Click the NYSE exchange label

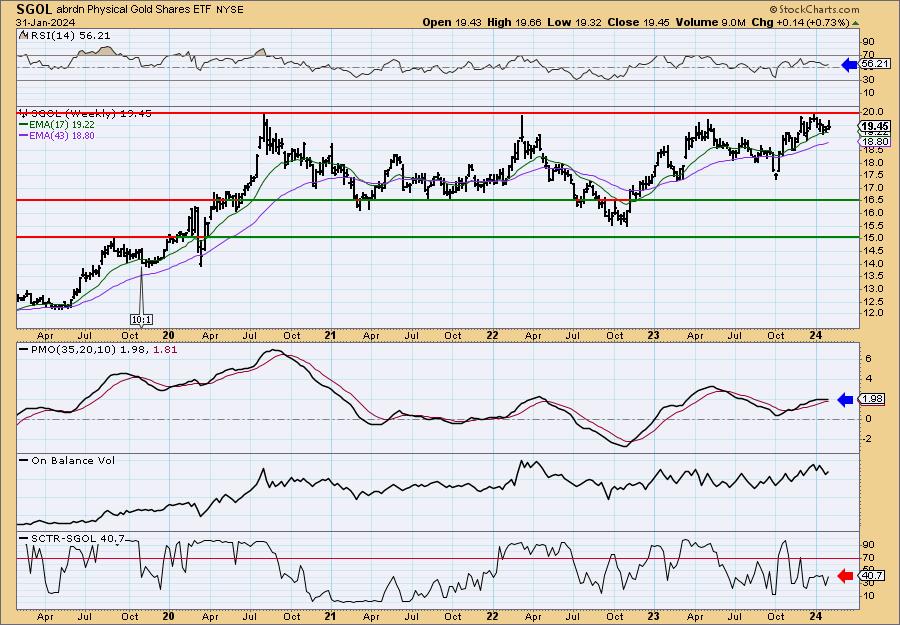click(x=230, y=10)
